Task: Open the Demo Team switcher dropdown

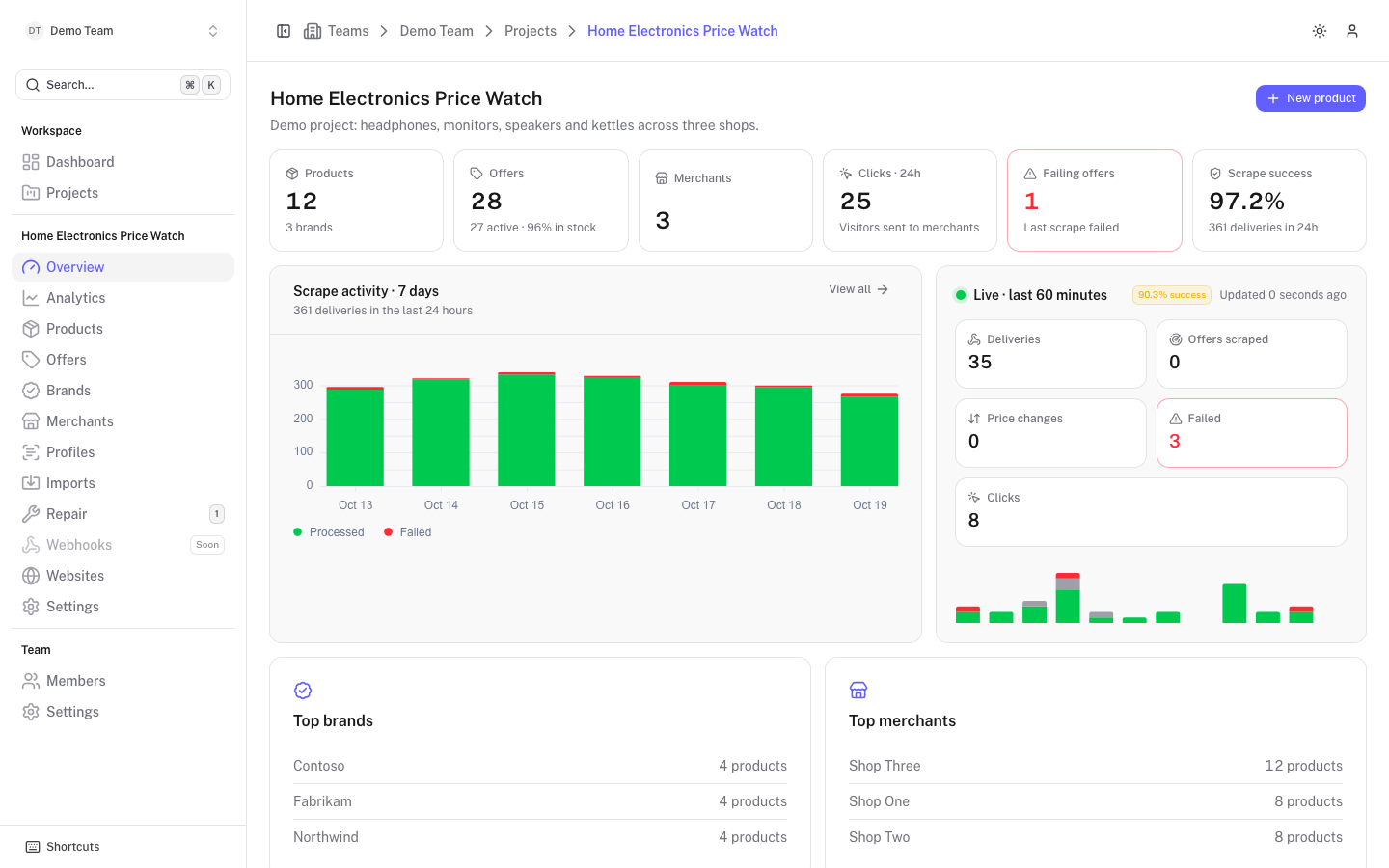Action: (123, 31)
